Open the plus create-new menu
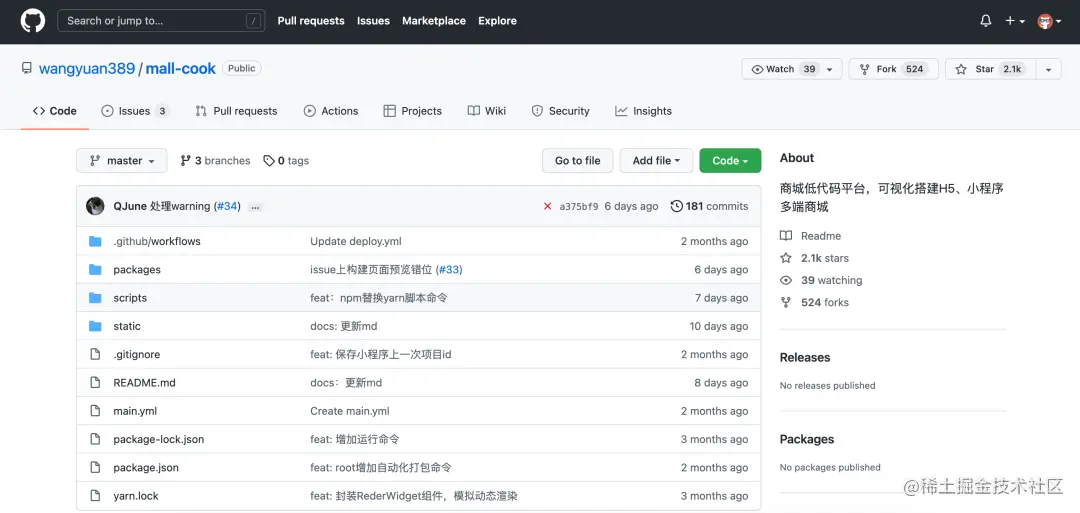 pyautogui.click(x=1015, y=21)
